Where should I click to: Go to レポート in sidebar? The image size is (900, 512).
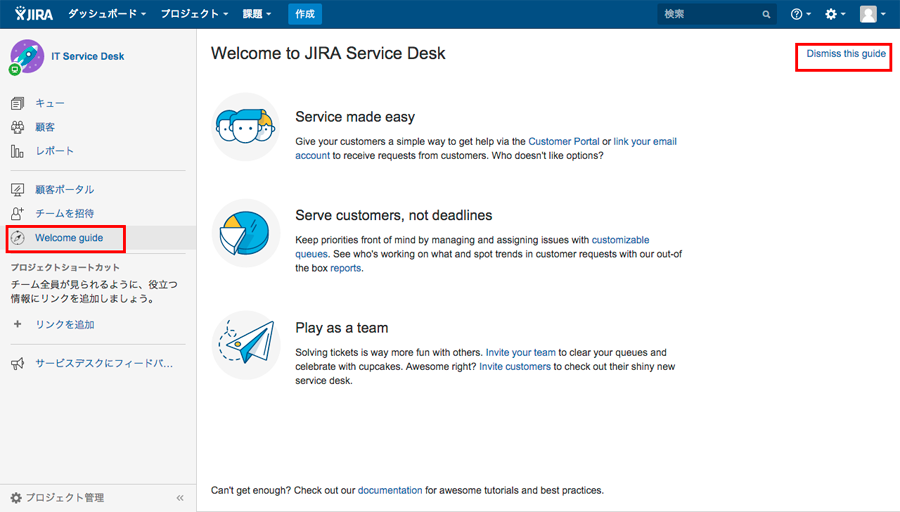55,151
